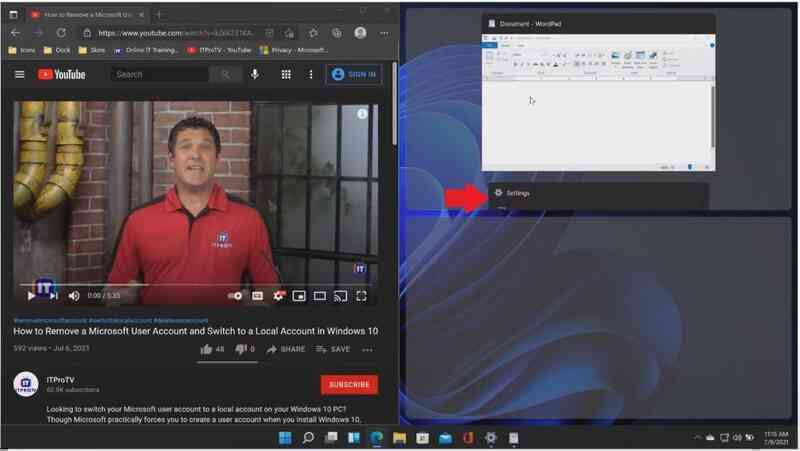Start voice search with microphone
800x451 pixels.
(255, 74)
